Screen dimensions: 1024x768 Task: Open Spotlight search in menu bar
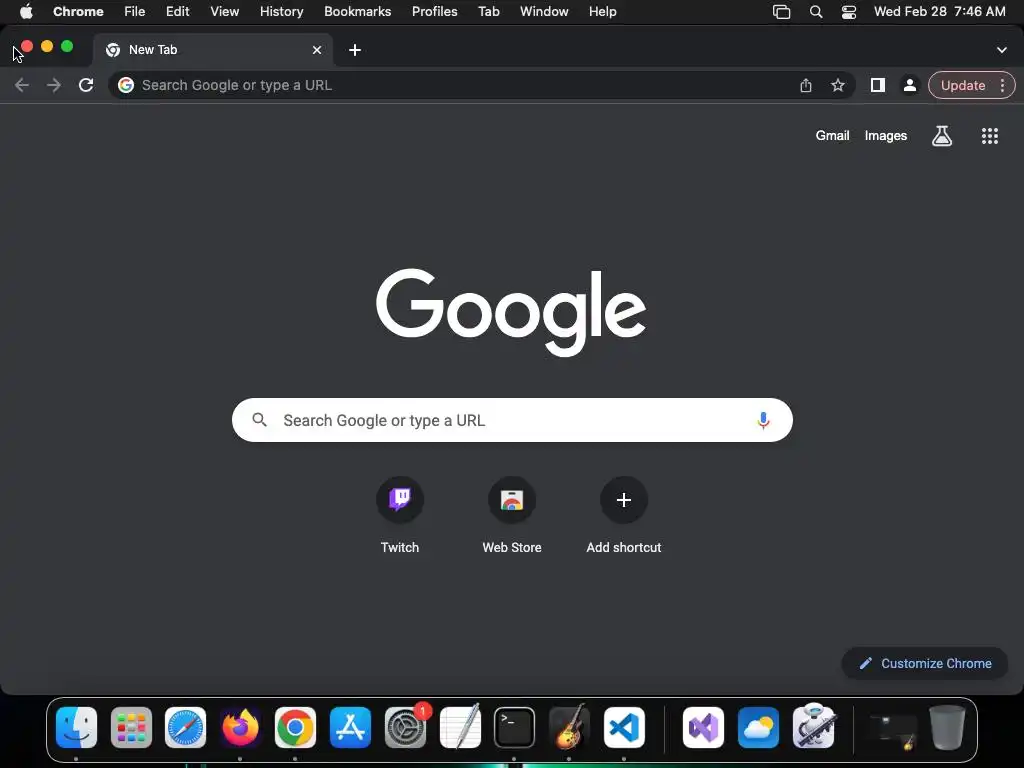click(816, 12)
